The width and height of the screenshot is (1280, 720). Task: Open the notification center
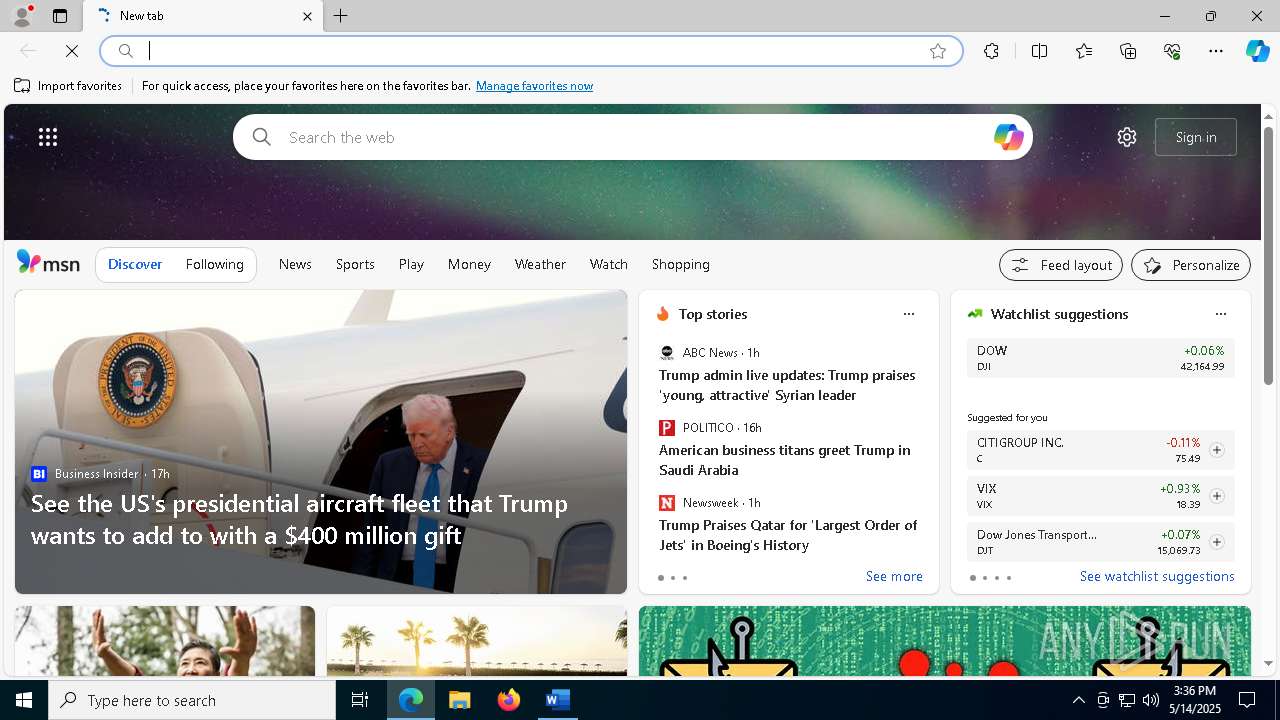pyautogui.click(x=1247, y=700)
